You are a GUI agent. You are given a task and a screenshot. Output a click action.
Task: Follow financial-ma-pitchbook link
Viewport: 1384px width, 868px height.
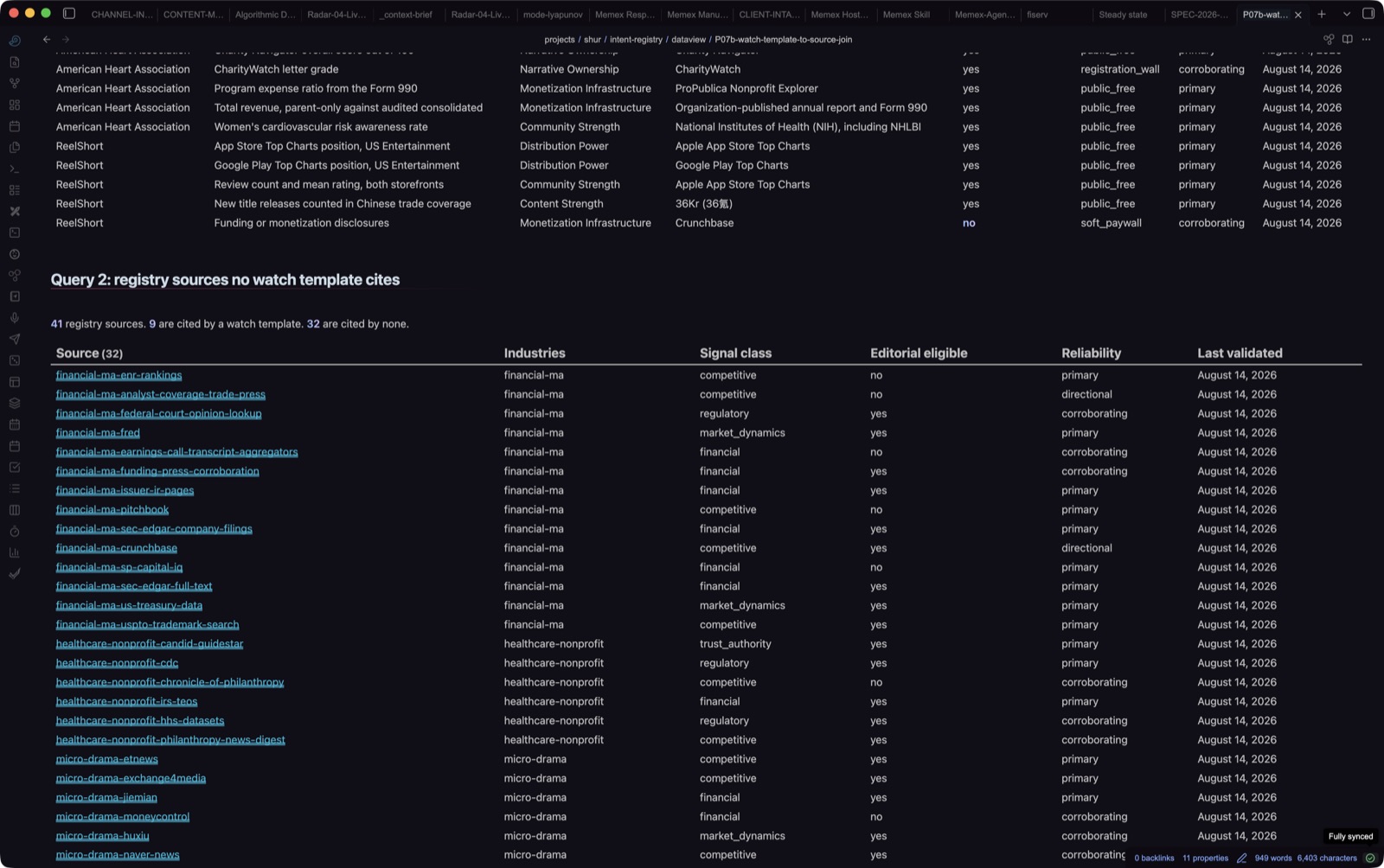tap(112, 510)
